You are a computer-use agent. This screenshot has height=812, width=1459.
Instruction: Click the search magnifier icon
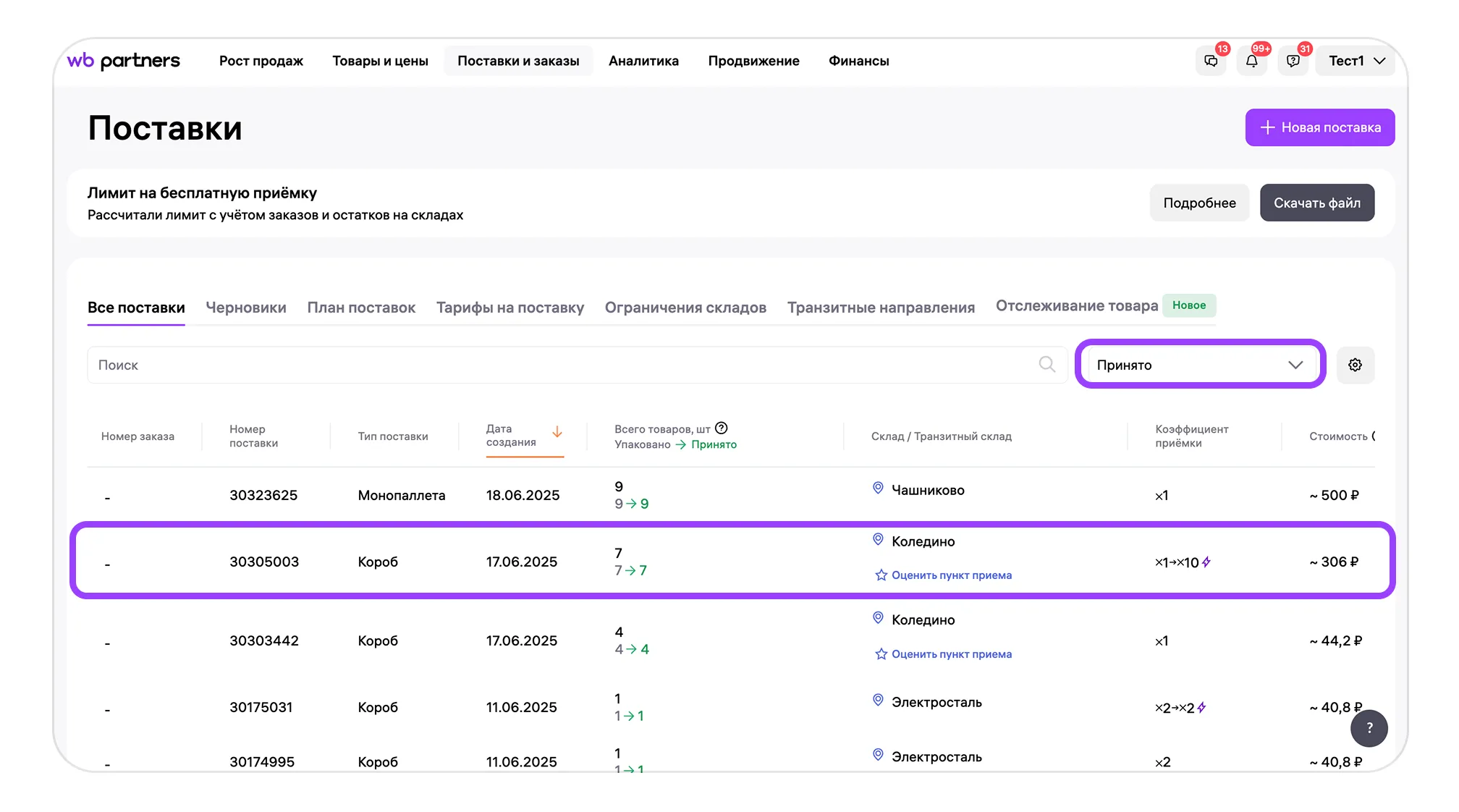1047,364
